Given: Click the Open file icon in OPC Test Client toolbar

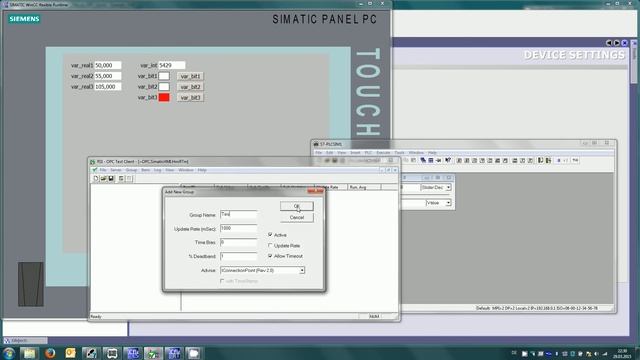Looking at the screenshot, I should pyautogui.click(x=103, y=179).
